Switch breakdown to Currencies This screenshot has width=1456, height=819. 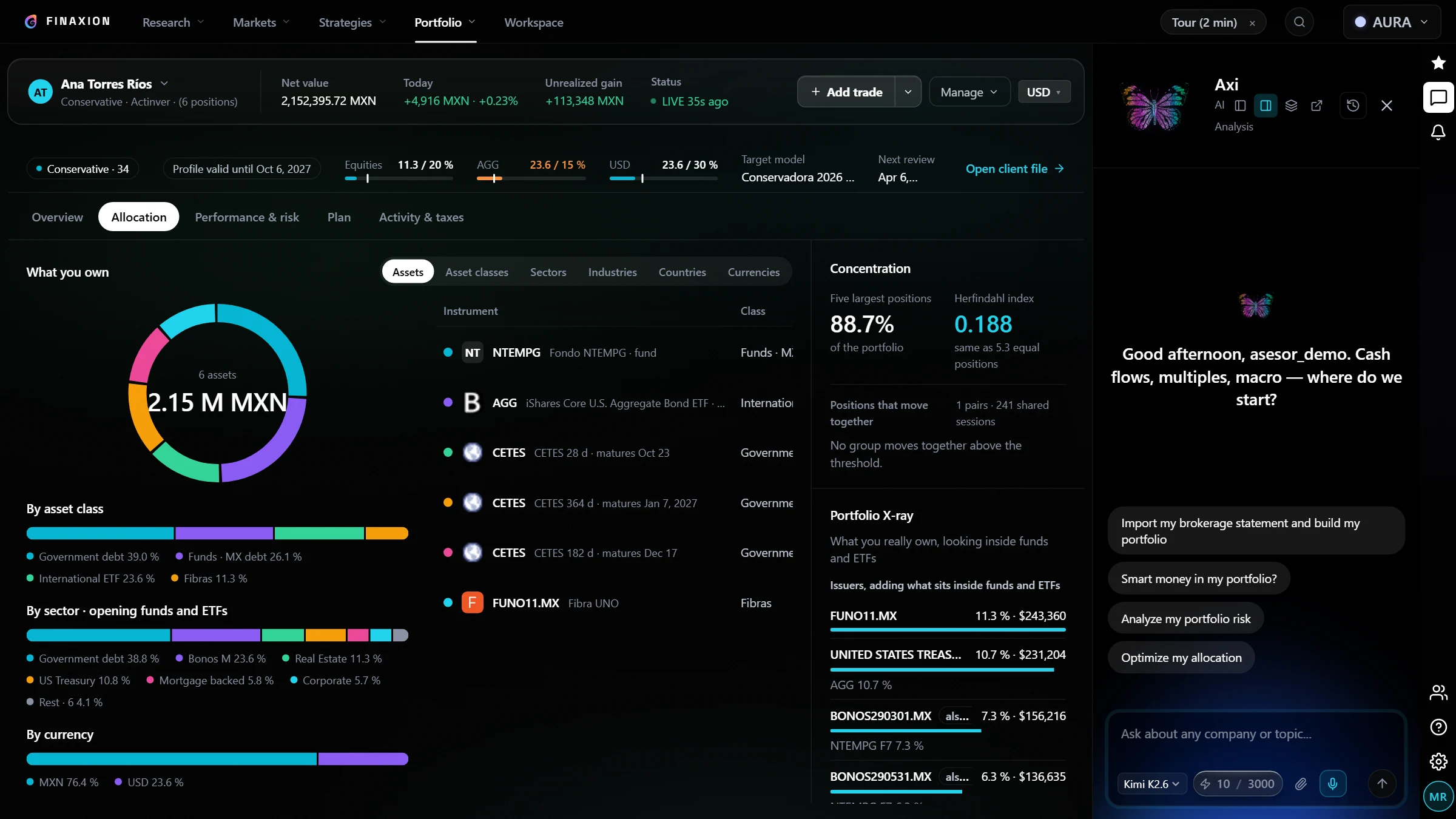[753, 272]
